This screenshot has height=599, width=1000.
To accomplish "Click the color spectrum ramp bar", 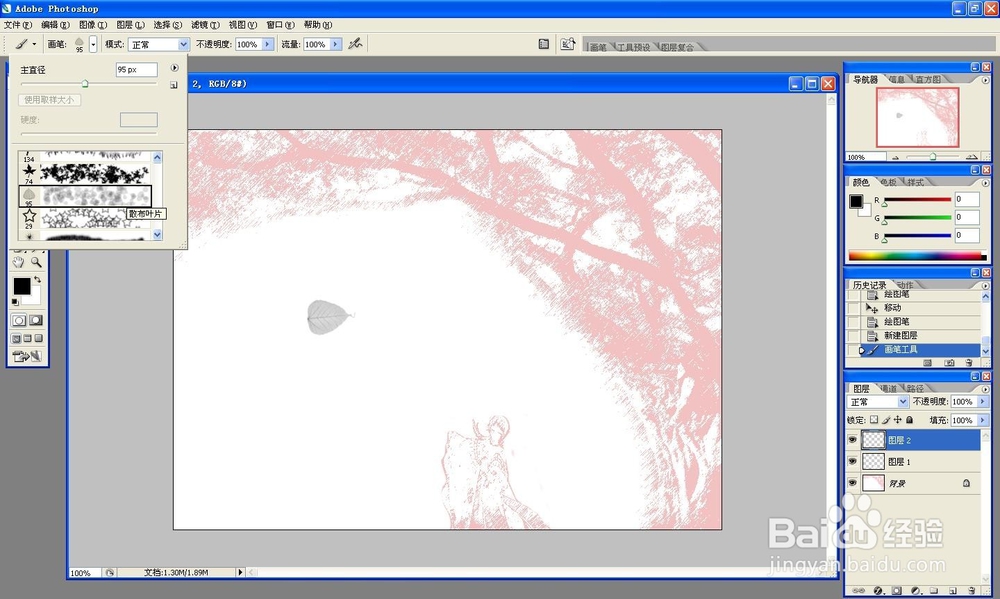I will [916, 256].
